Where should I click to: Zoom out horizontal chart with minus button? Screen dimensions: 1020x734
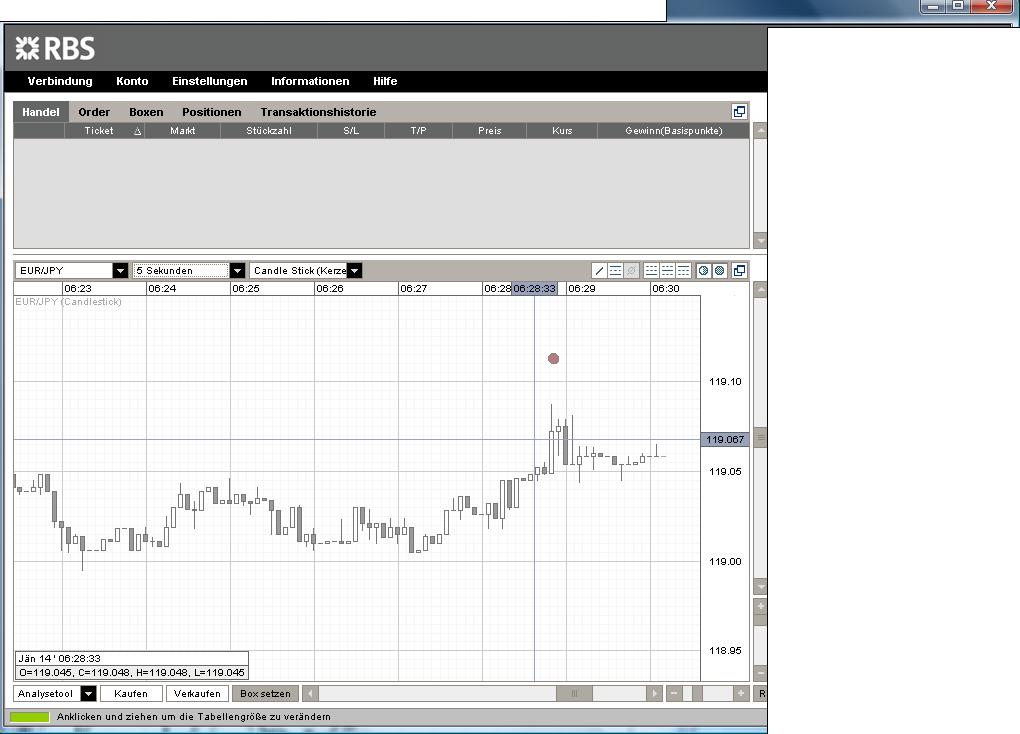674,693
